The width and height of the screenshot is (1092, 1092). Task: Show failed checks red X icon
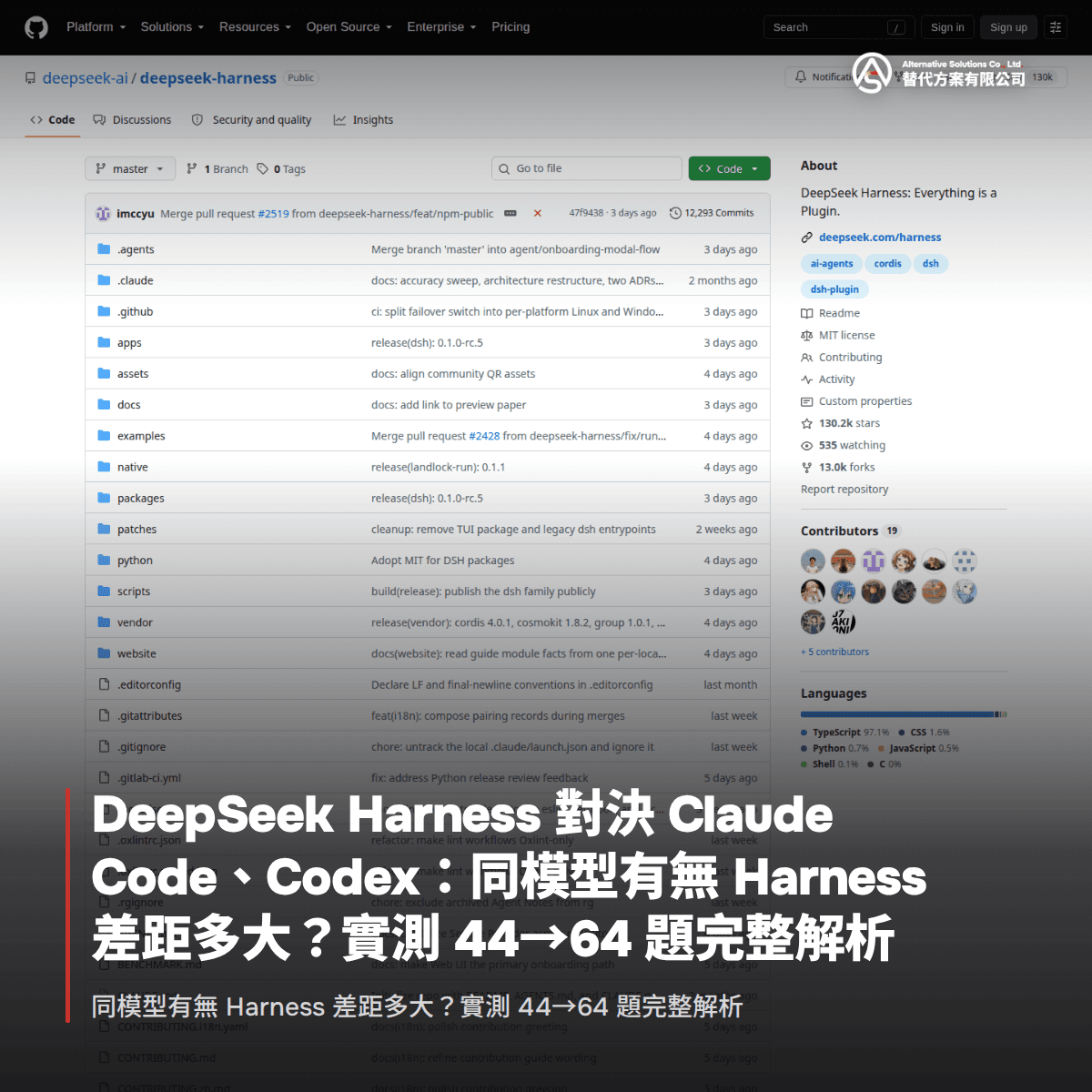[x=537, y=213]
